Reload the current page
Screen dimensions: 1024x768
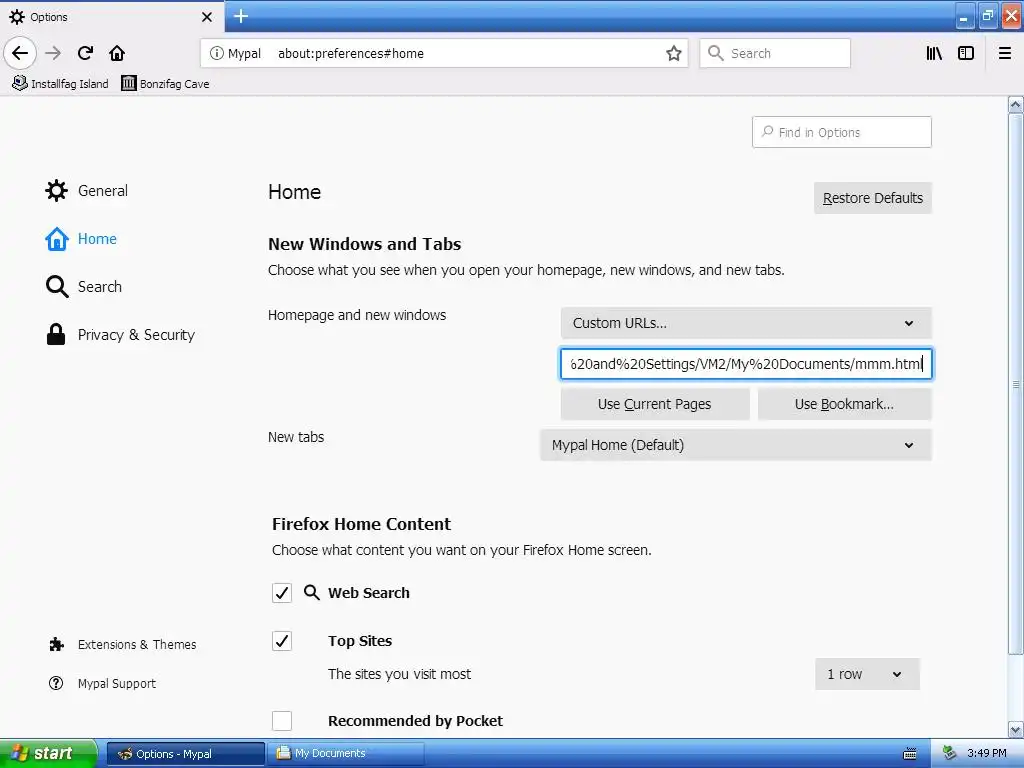85,53
